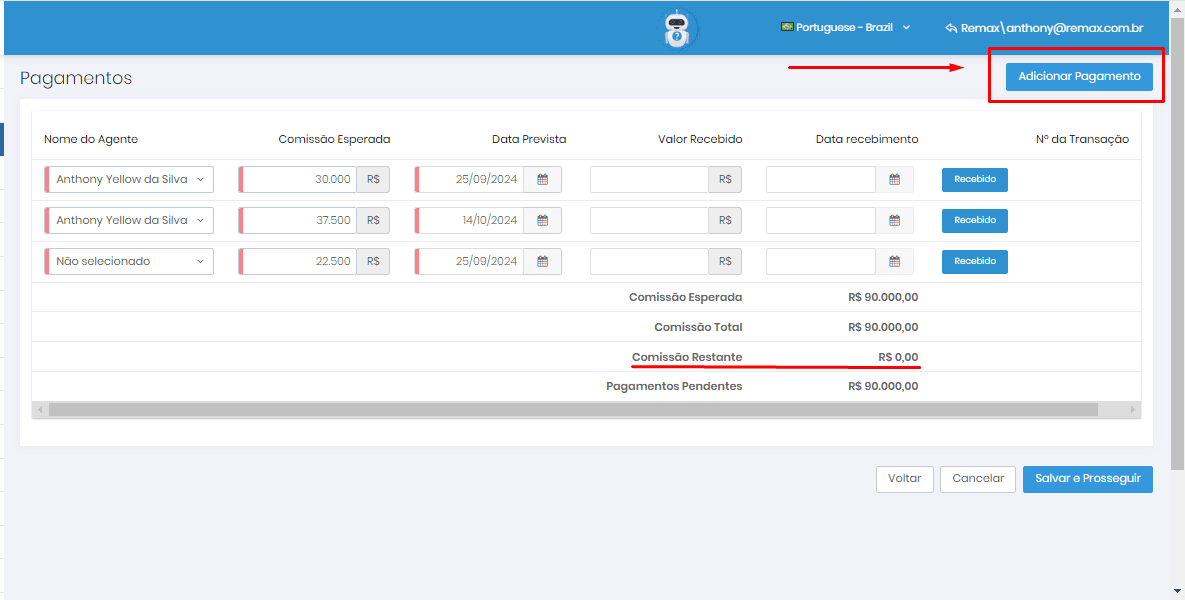Open expected date calendar in the 22.500 row

click(543, 261)
